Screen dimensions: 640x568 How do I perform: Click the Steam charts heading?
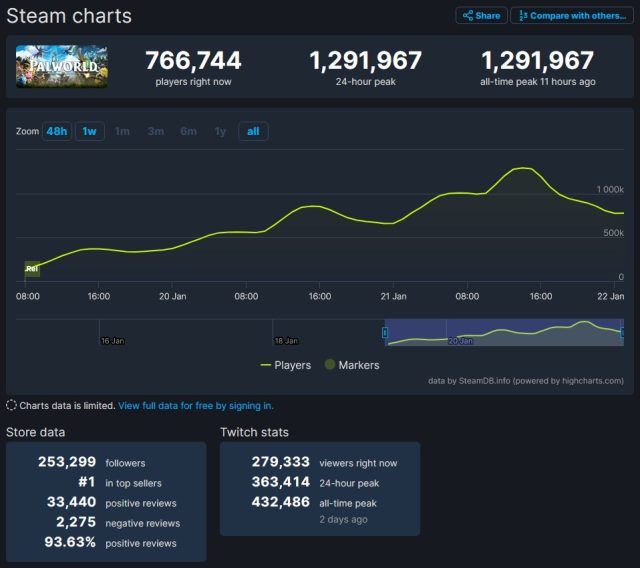pos(69,16)
